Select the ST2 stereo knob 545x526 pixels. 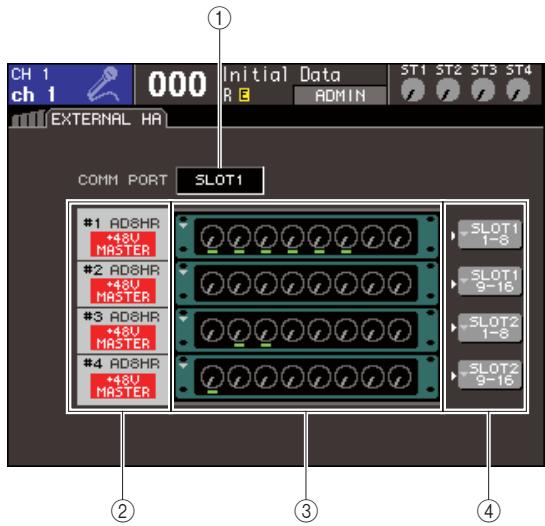click(448, 90)
